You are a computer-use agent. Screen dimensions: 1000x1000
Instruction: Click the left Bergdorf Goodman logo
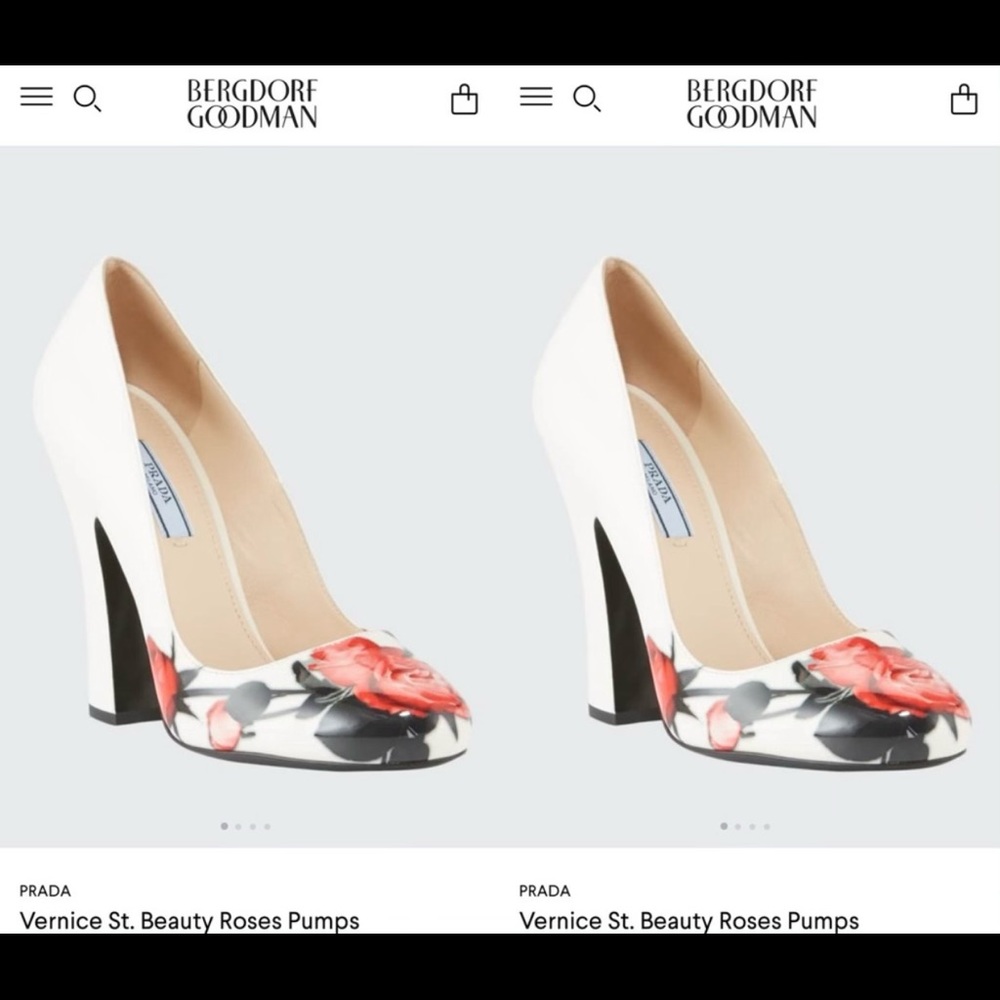click(251, 104)
